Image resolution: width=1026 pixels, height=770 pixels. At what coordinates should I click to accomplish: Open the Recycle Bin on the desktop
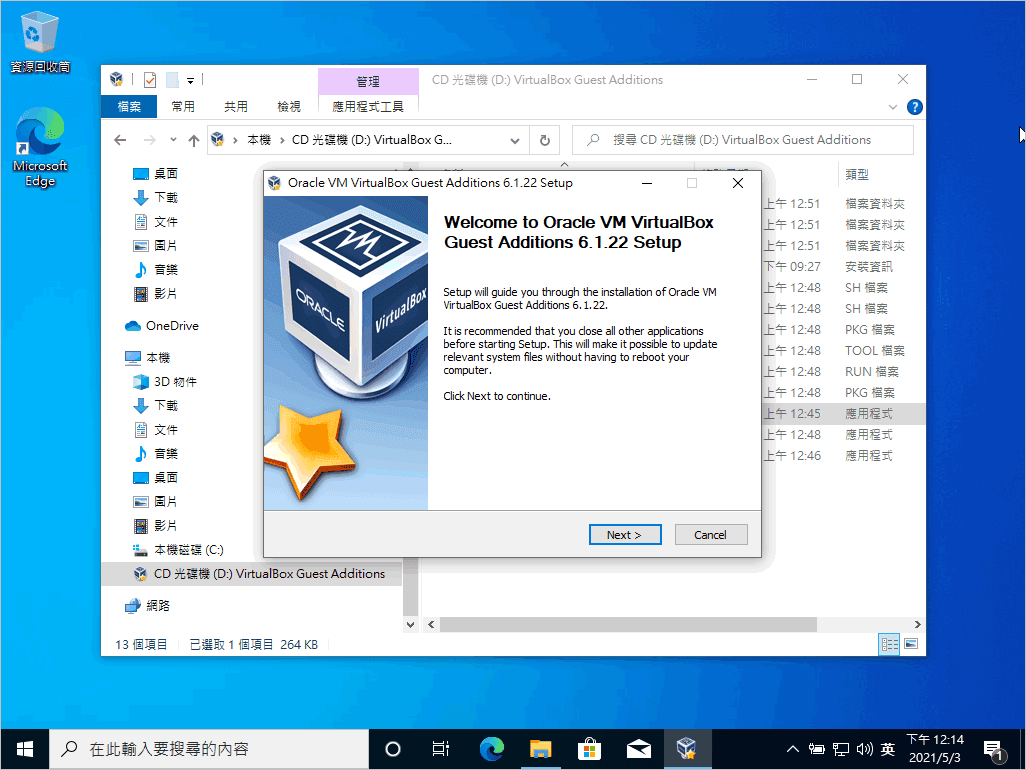tap(38, 30)
